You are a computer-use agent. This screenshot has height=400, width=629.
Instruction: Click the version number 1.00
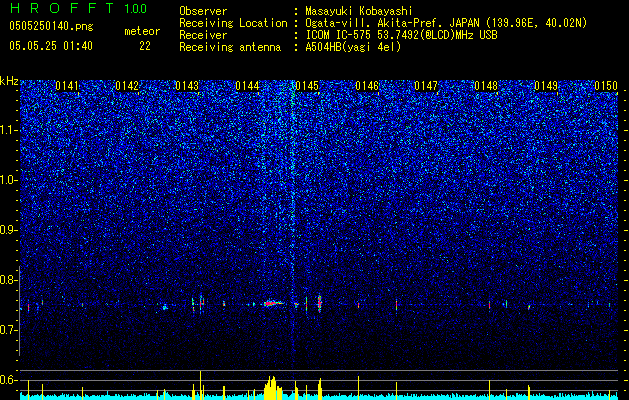[x=136, y=8]
